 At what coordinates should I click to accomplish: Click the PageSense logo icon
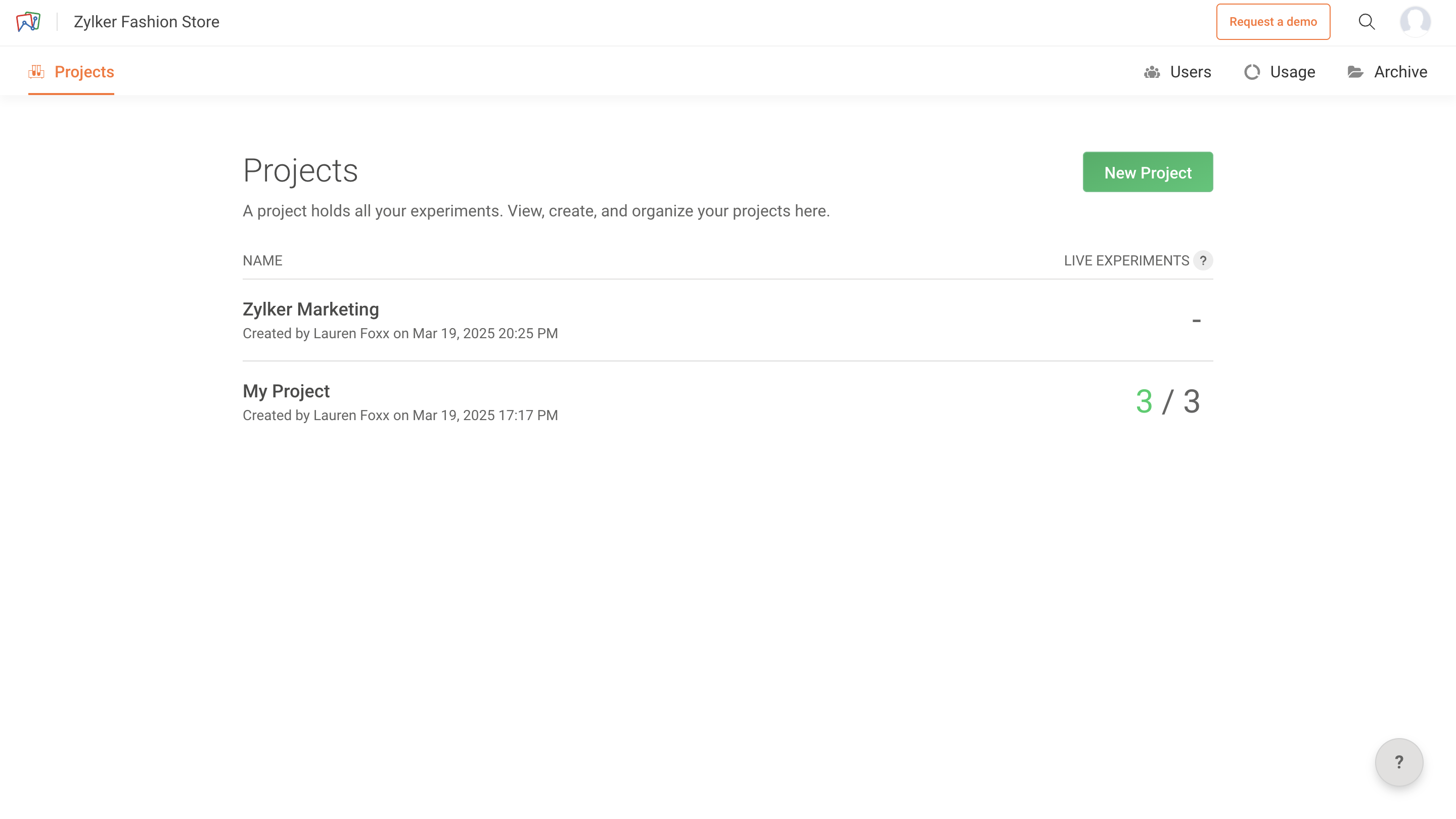(28, 22)
